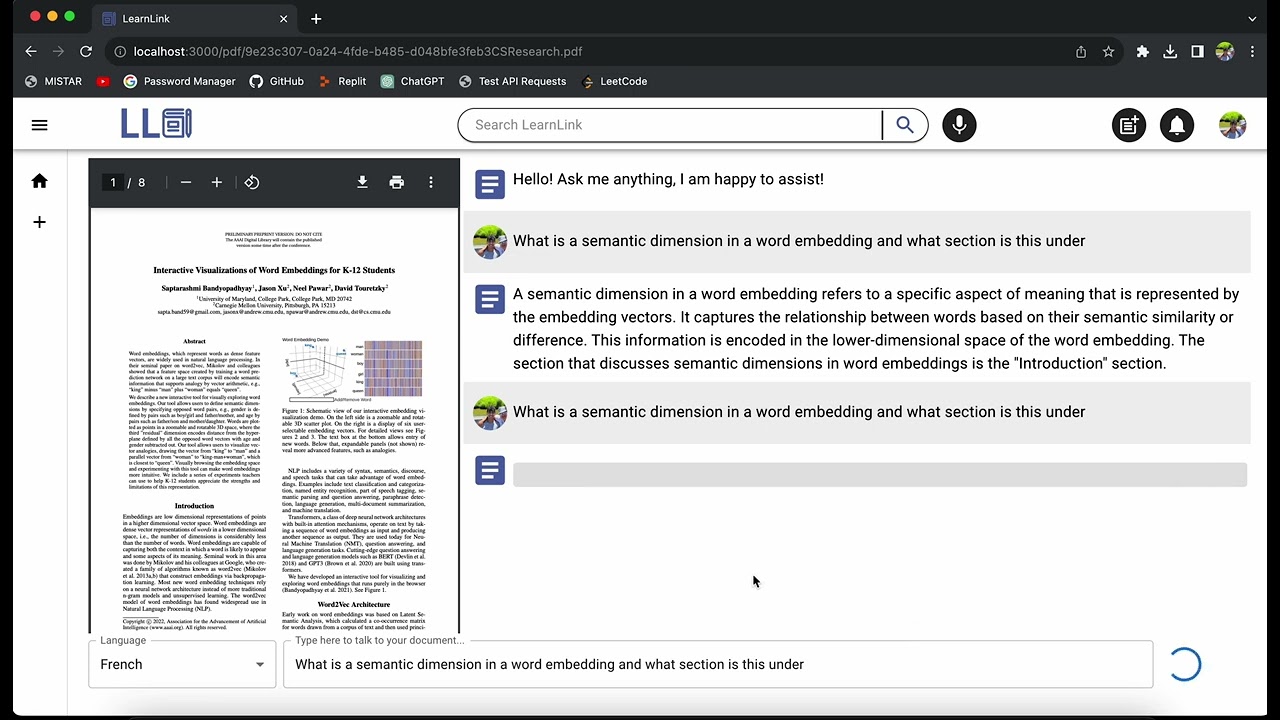Open the Replit bookmark
This screenshot has height=720, width=1280.
click(x=342, y=81)
